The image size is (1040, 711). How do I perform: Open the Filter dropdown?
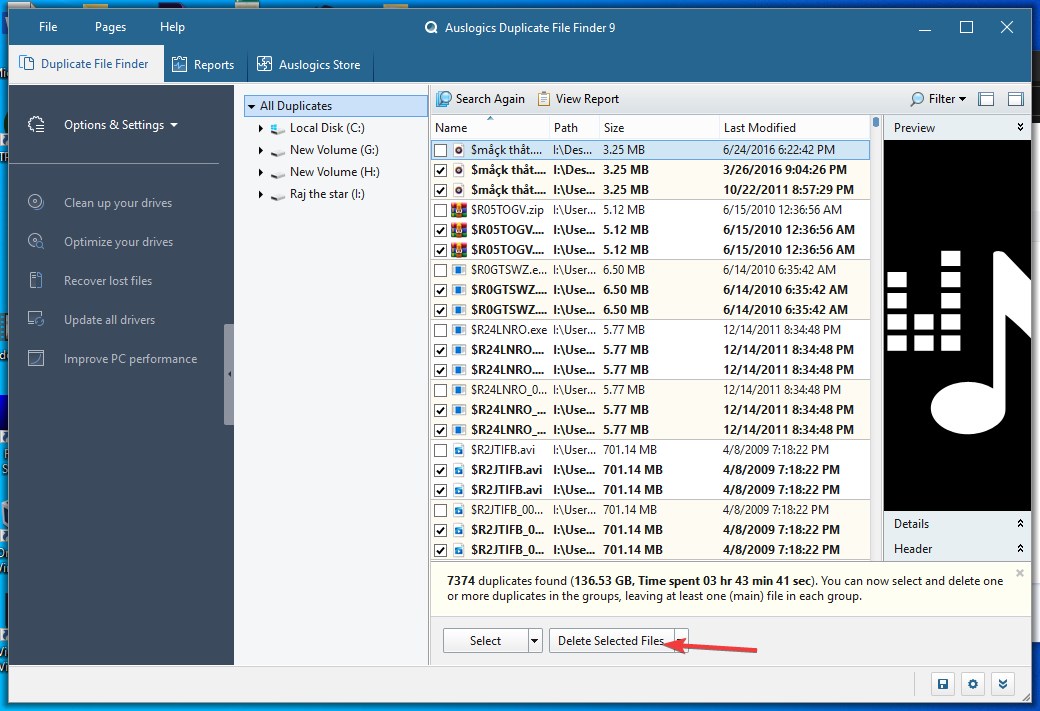939,99
